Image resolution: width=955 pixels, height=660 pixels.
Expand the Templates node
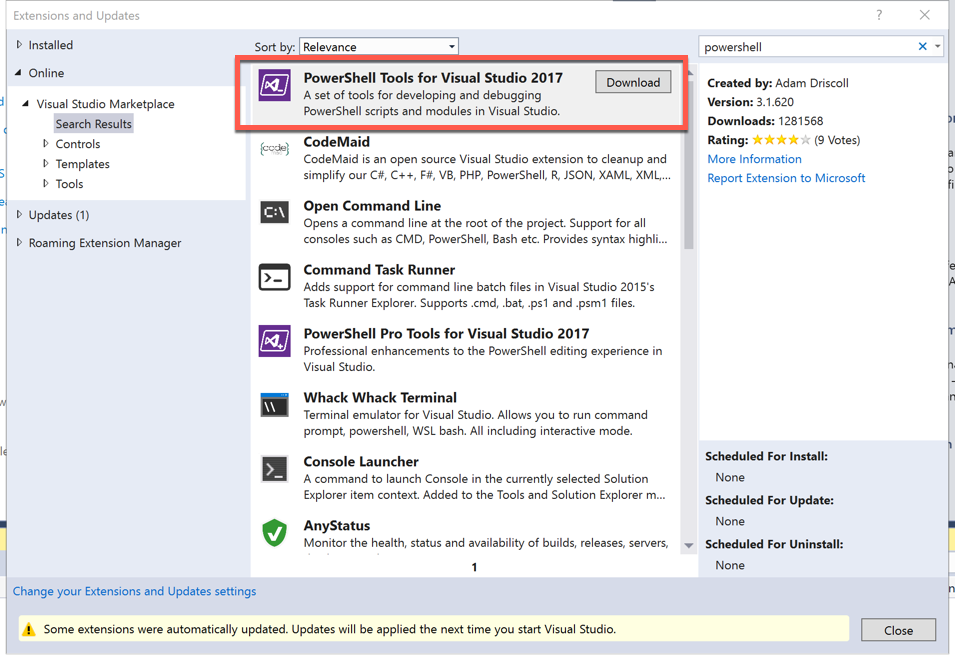pos(46,164)
